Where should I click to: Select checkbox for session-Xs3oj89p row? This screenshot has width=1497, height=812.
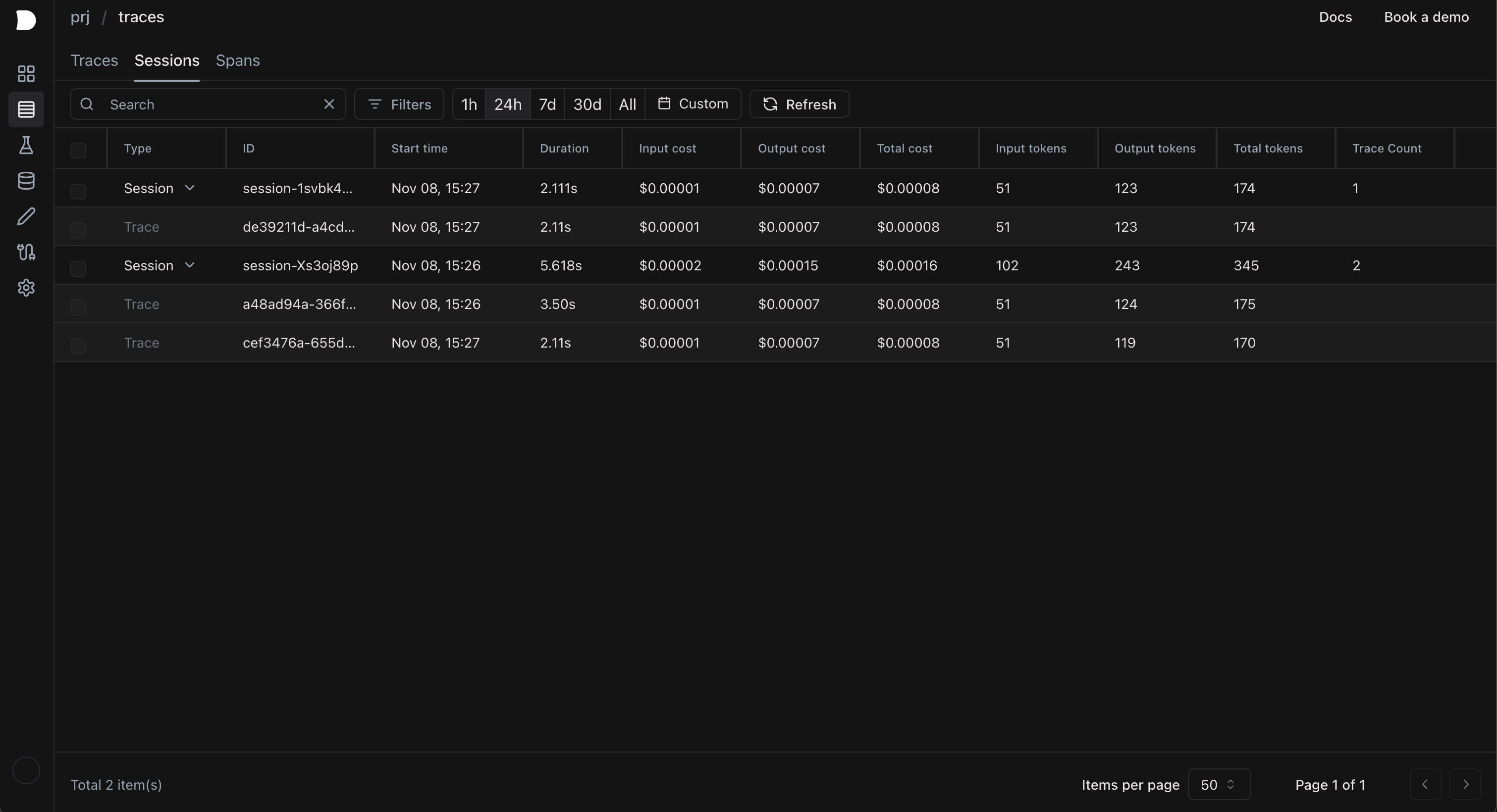78,268
